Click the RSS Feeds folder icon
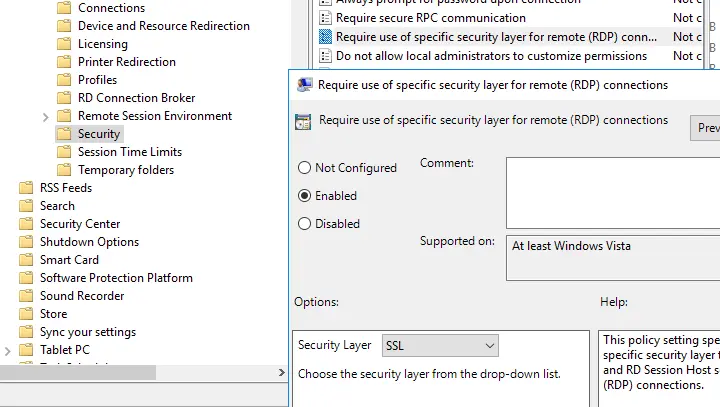 [x=26, y=187]
